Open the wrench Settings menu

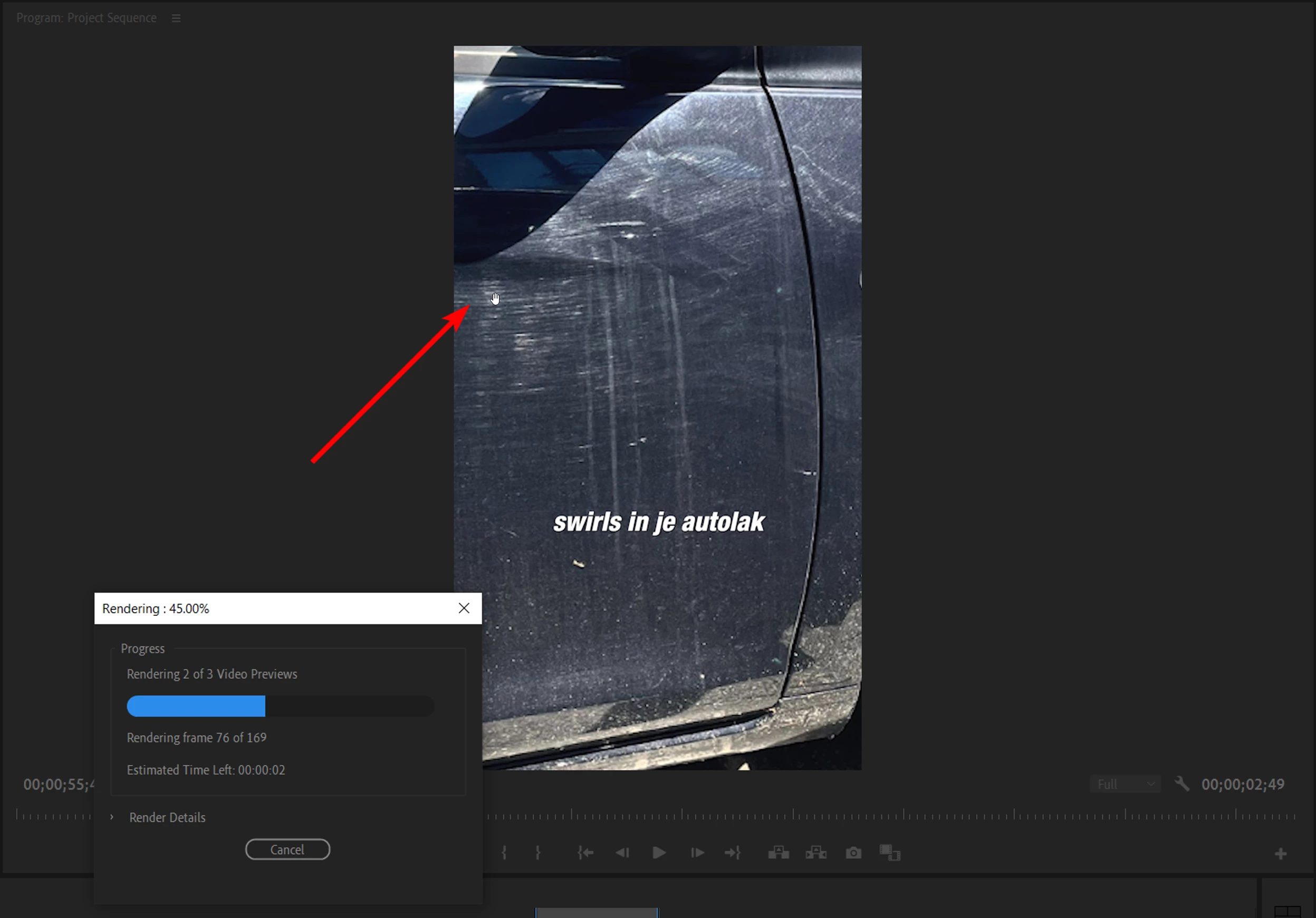click(x=1181, y=784)
